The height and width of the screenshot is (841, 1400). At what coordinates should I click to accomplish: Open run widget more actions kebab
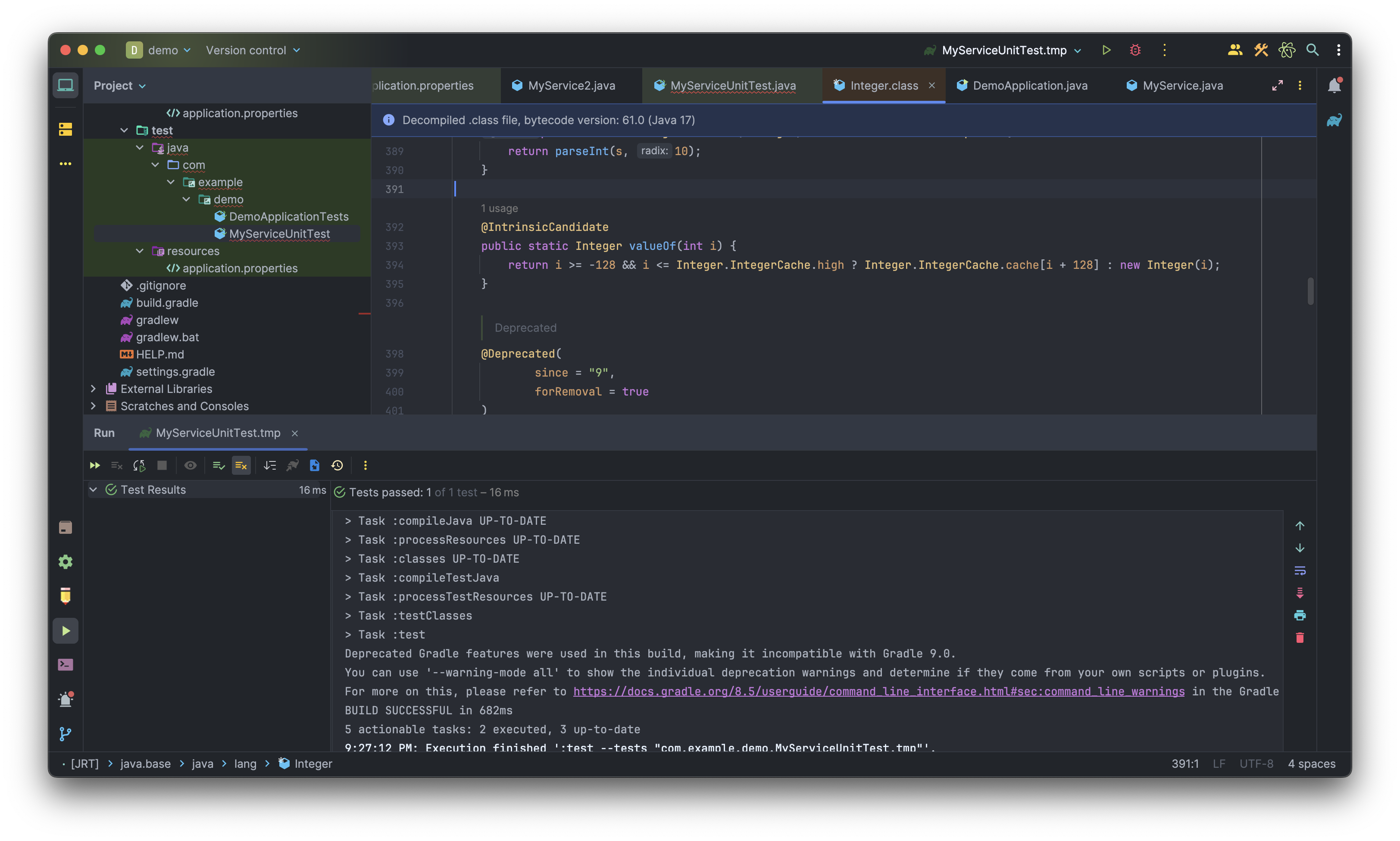(x=1164, y=50)
